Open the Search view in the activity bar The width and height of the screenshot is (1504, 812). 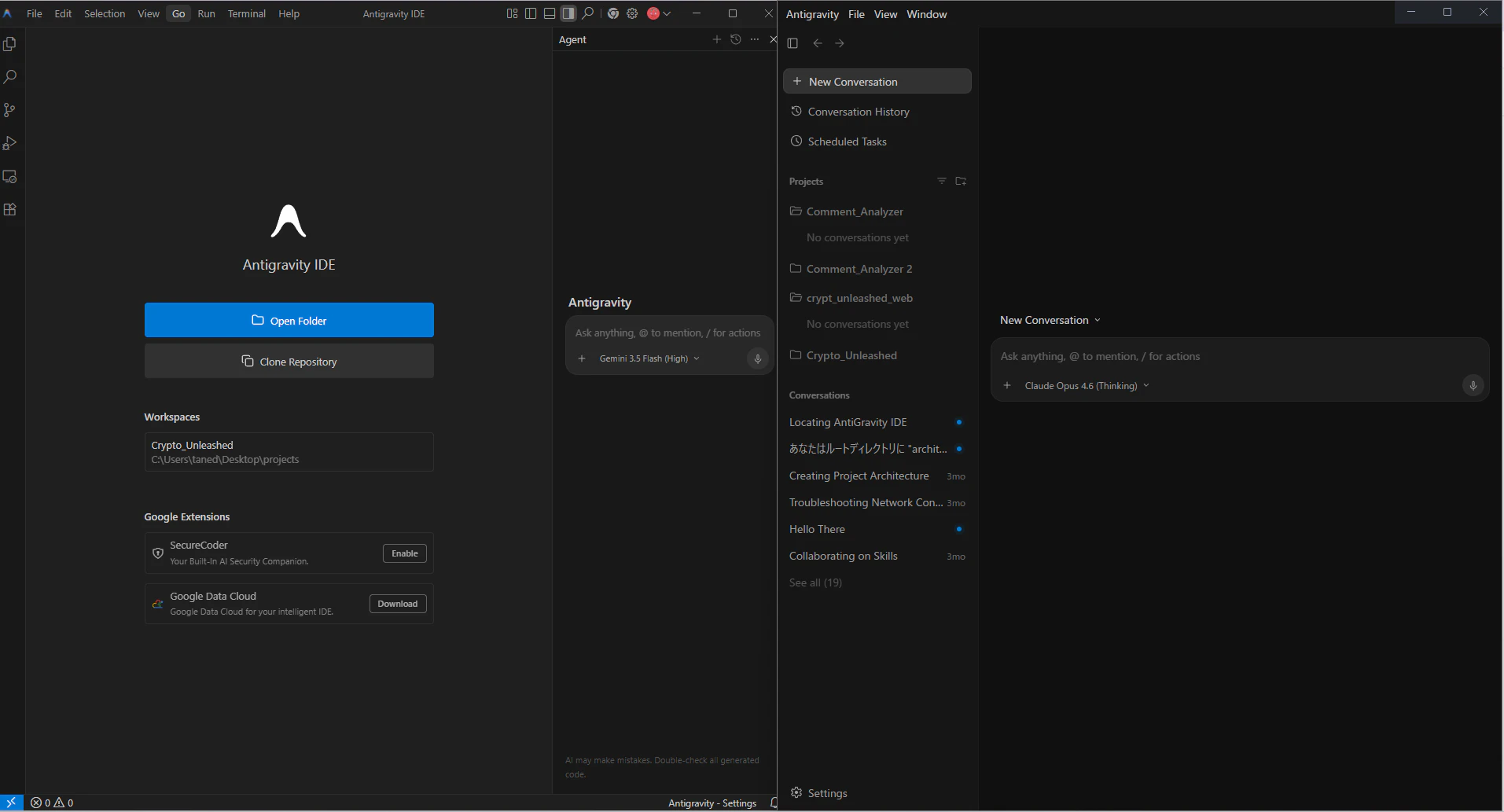[10, 77]
